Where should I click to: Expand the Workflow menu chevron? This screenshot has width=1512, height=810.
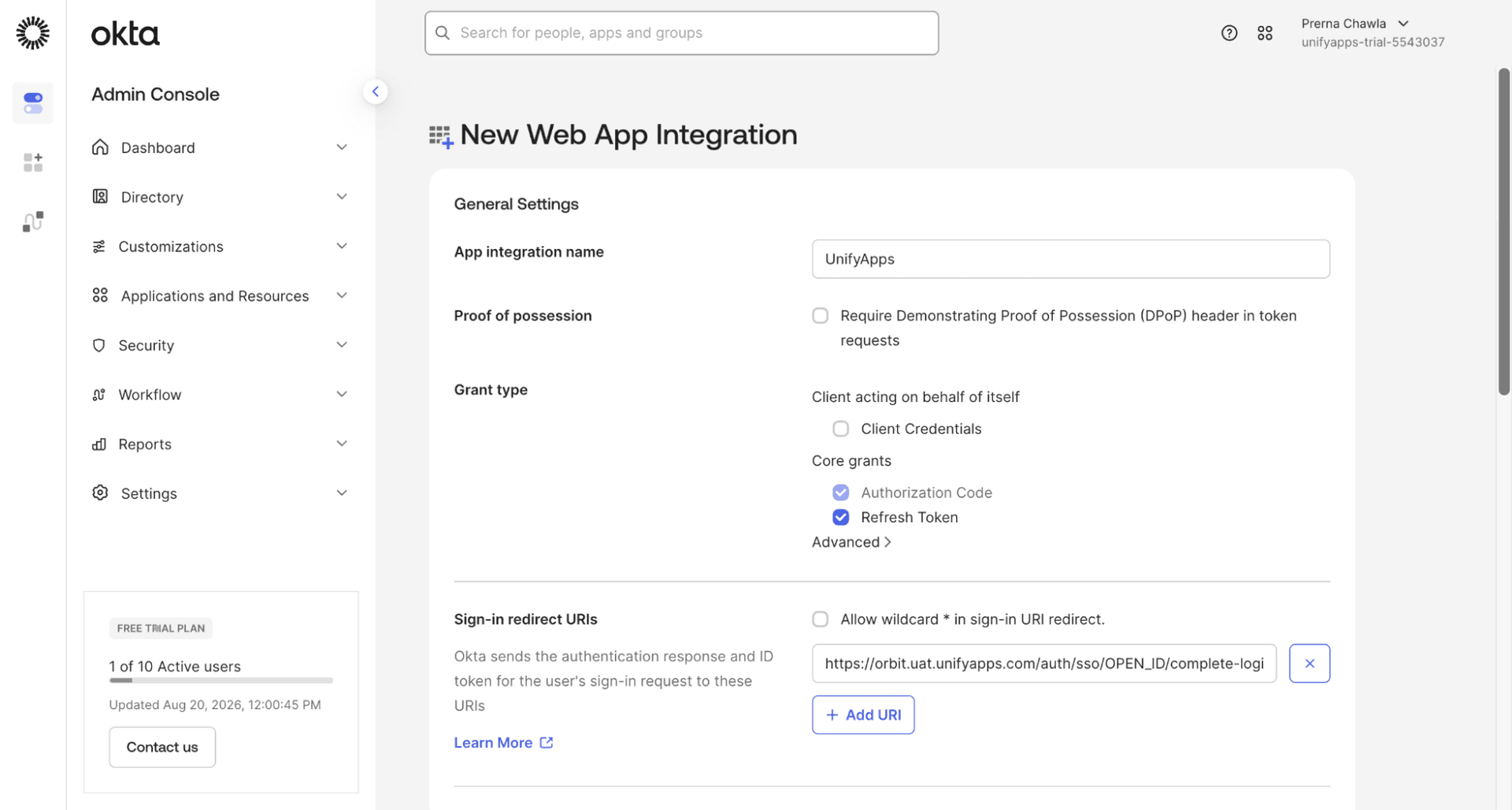pos(342,395)
